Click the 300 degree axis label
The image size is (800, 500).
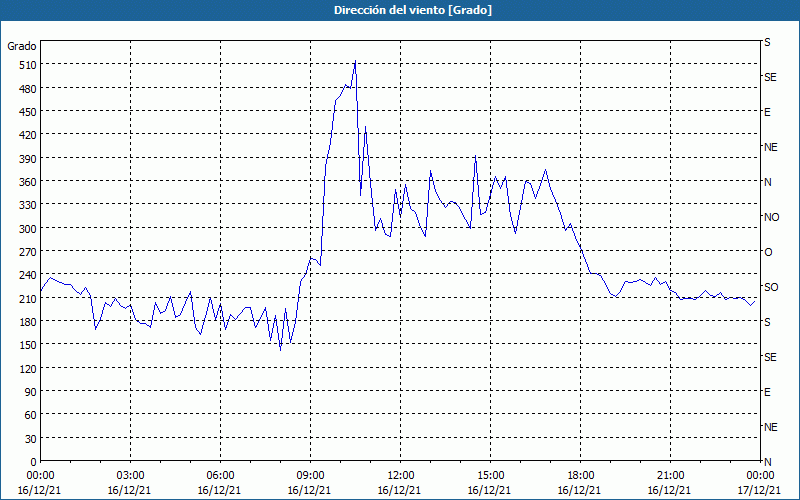28,229
